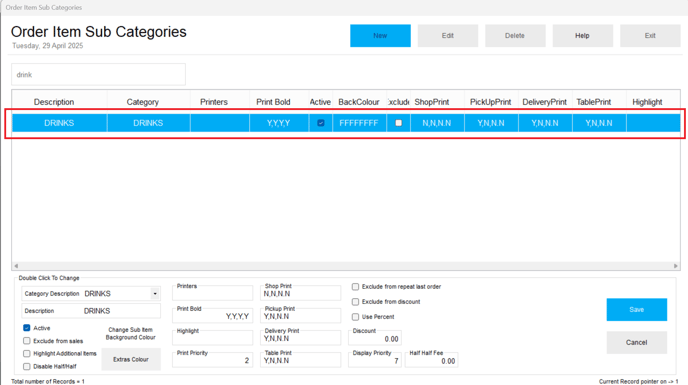Exit the Order Item Sub Categories window

point(650,36)
